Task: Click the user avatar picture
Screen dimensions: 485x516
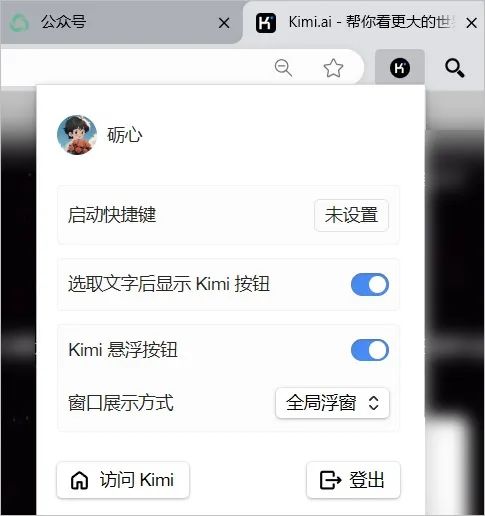Action: 77,135
